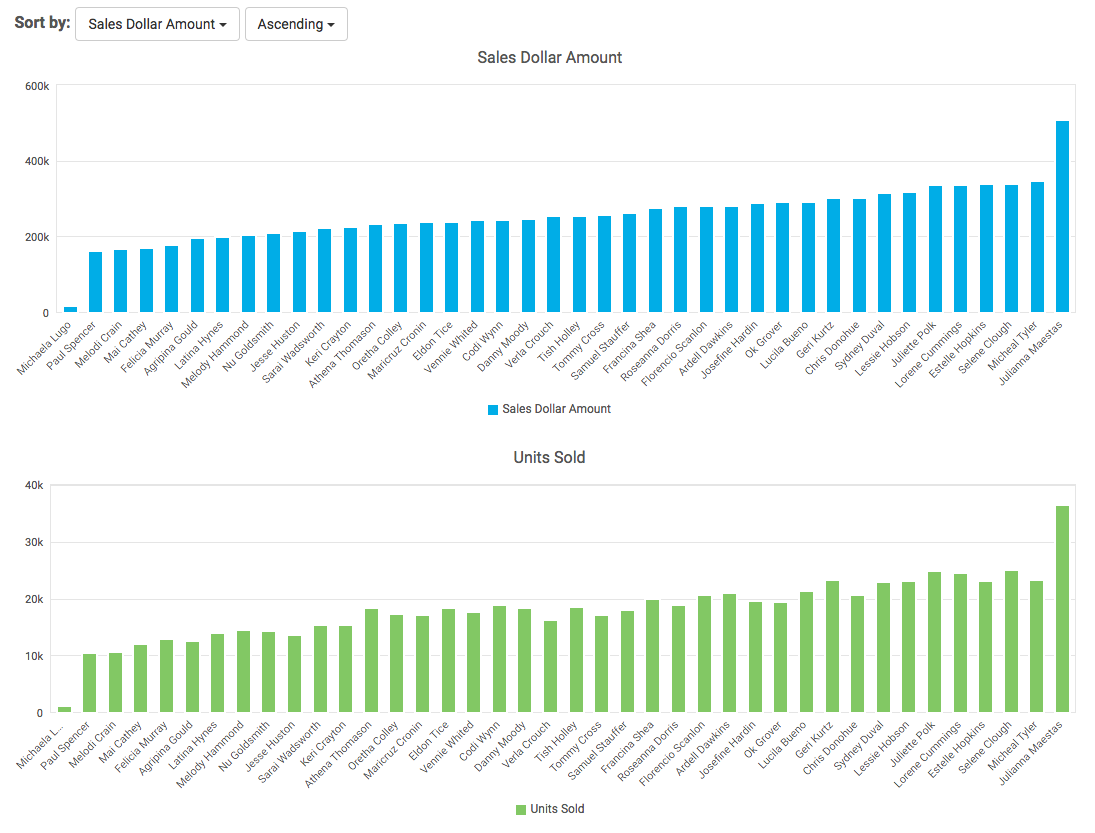Click Selene Clough's green Units Sold bar
Viewport: 1095px width, 833px height.
pyautogui.click(x=1011, y=642)
